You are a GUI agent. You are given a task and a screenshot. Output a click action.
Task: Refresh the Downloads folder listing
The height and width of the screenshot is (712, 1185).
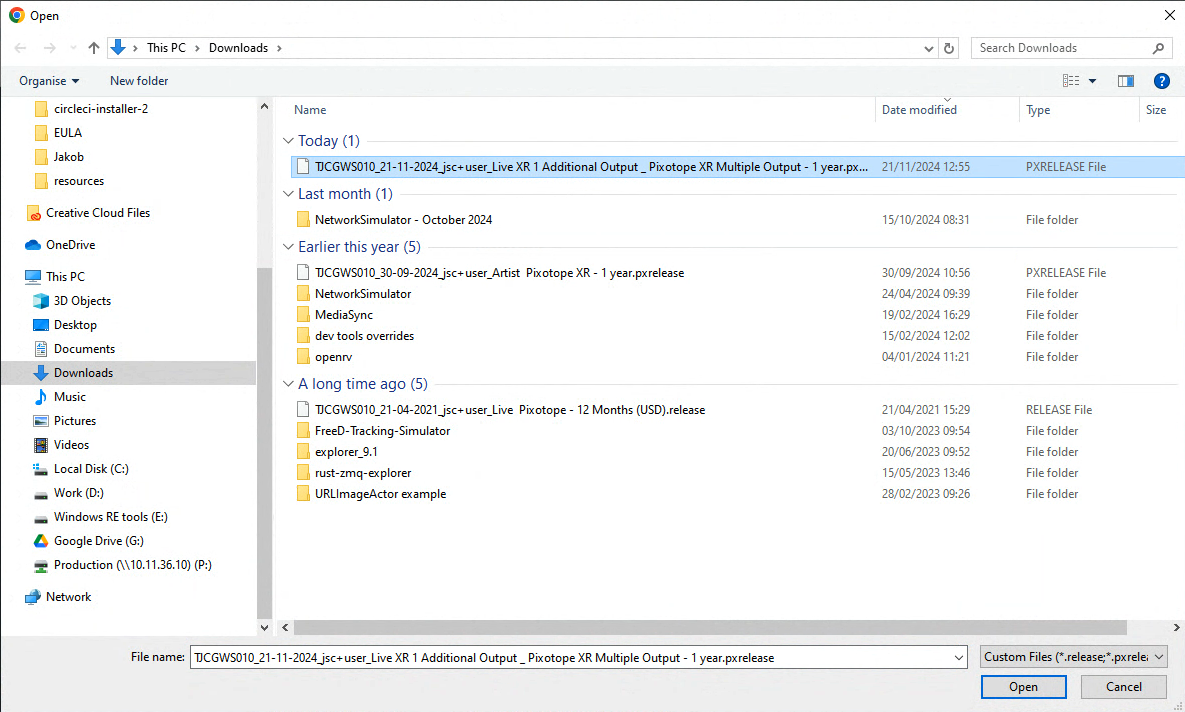(x=949, y=48)
